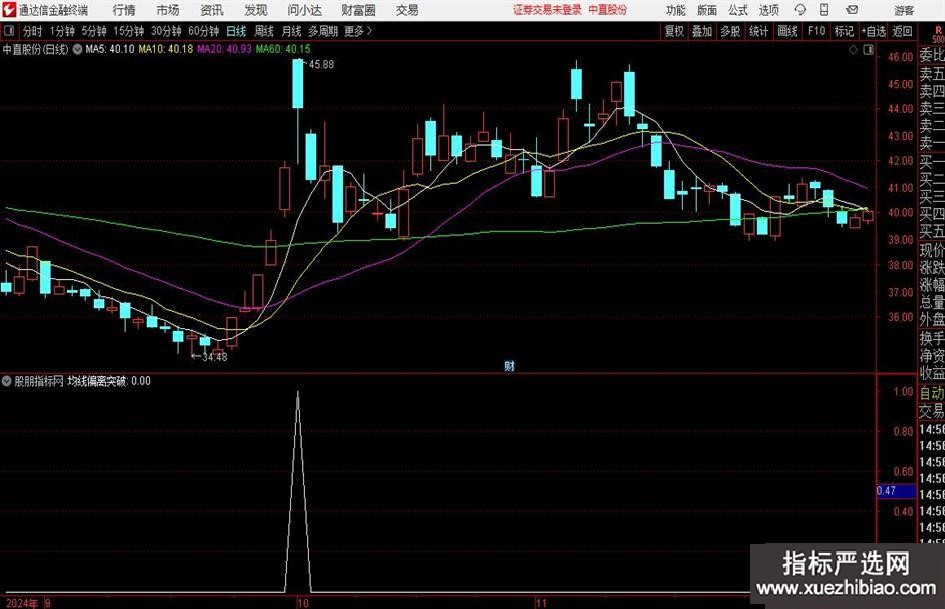Image resolution: width=945 pixels, height=609 pixels.
Task: Click the 45.88 high price label
Action: pos(321,65)
